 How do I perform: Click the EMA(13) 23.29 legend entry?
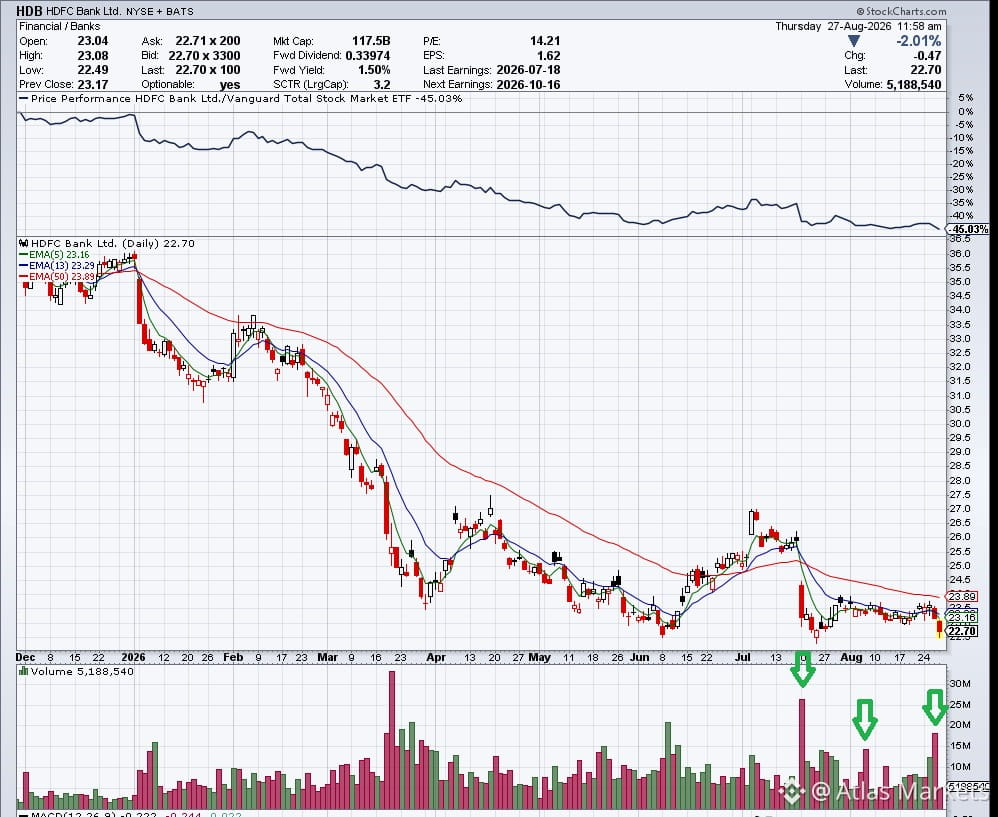[57, 265]
